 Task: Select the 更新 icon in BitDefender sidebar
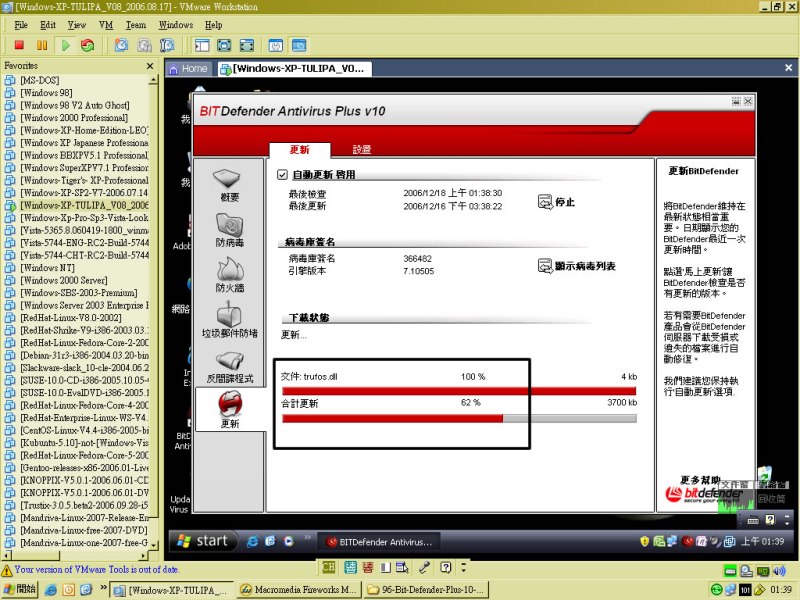pyautogui.click(x=230, y=409)
